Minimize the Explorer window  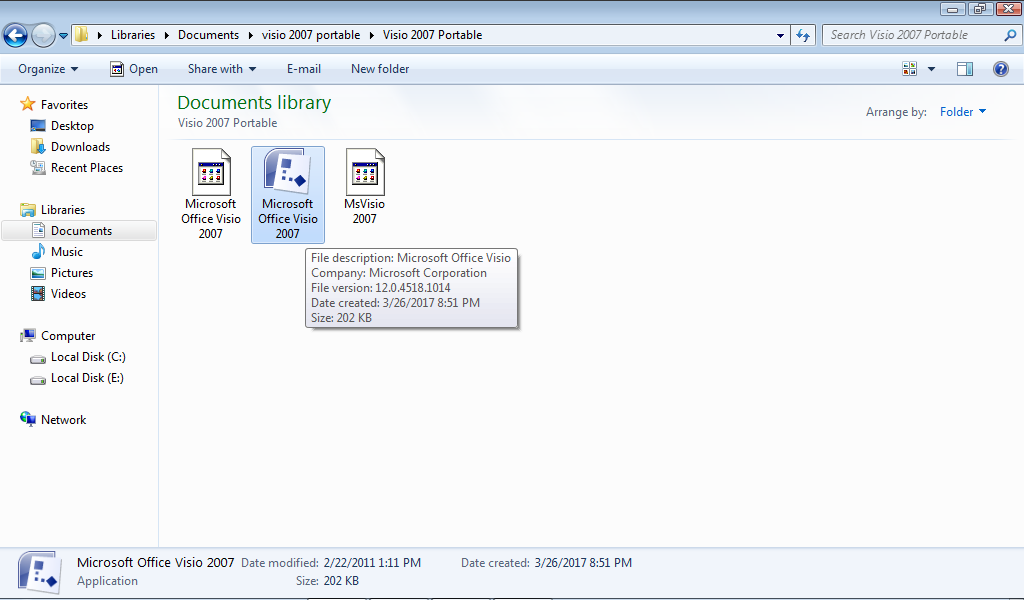point(953,9)
